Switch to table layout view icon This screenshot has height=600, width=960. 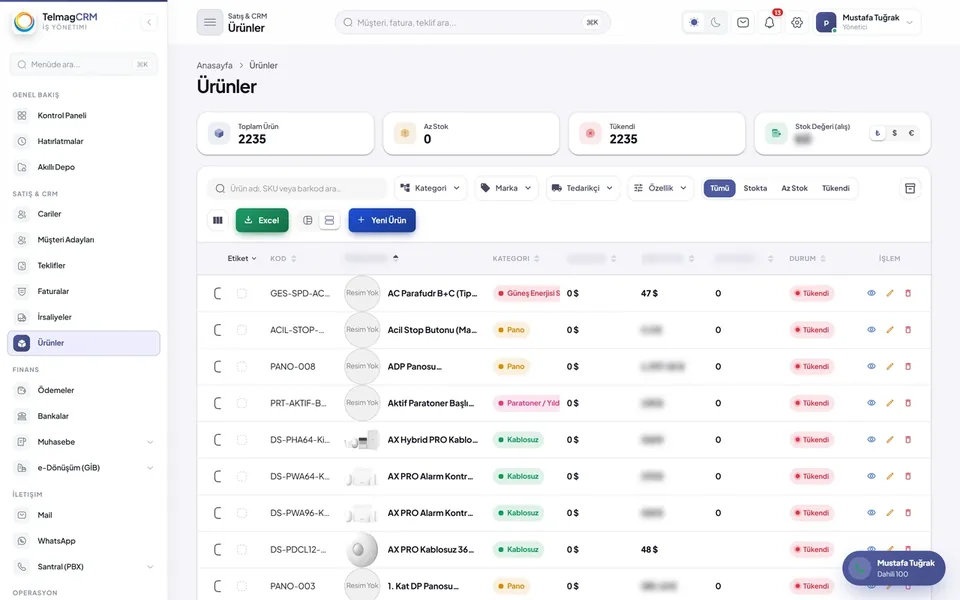click(x=308, y=220)
